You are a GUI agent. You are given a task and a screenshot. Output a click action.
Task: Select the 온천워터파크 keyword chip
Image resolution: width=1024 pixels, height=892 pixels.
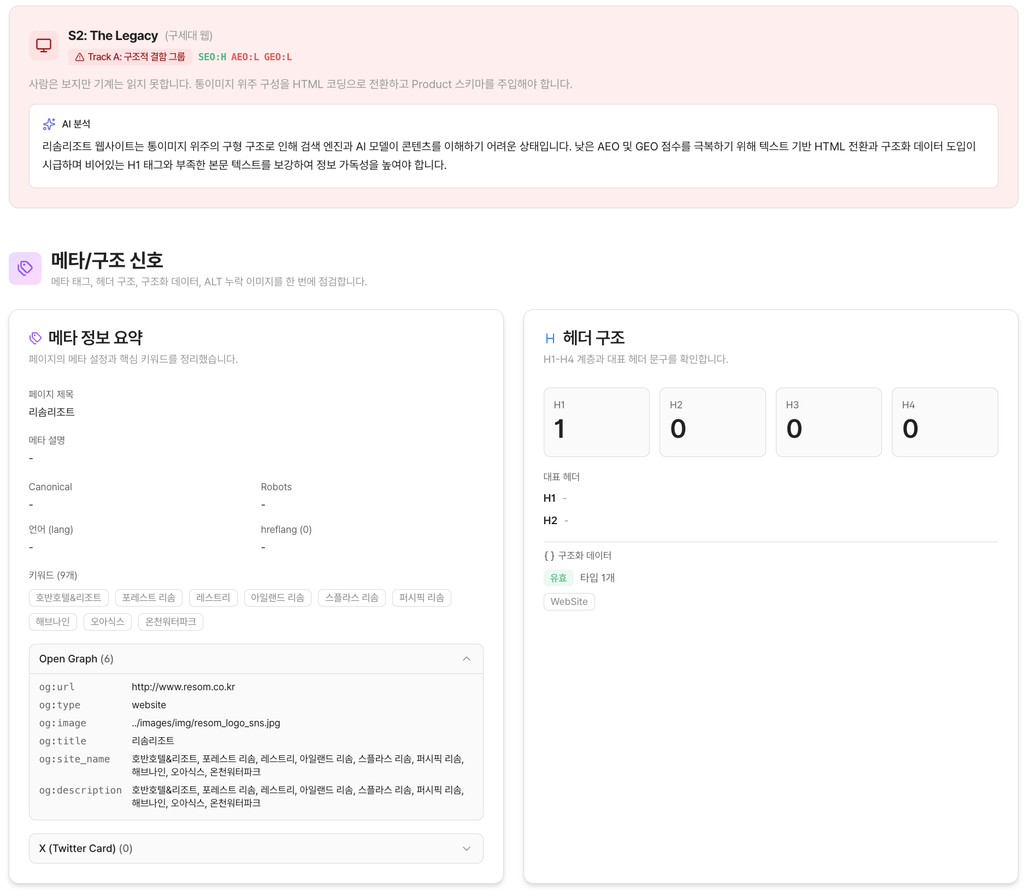pos(171,622)
